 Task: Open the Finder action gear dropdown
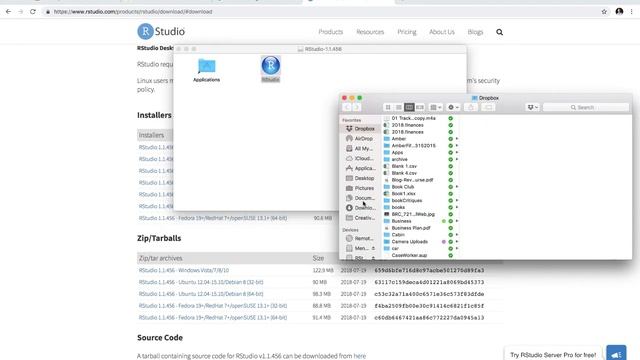(453, 107)
